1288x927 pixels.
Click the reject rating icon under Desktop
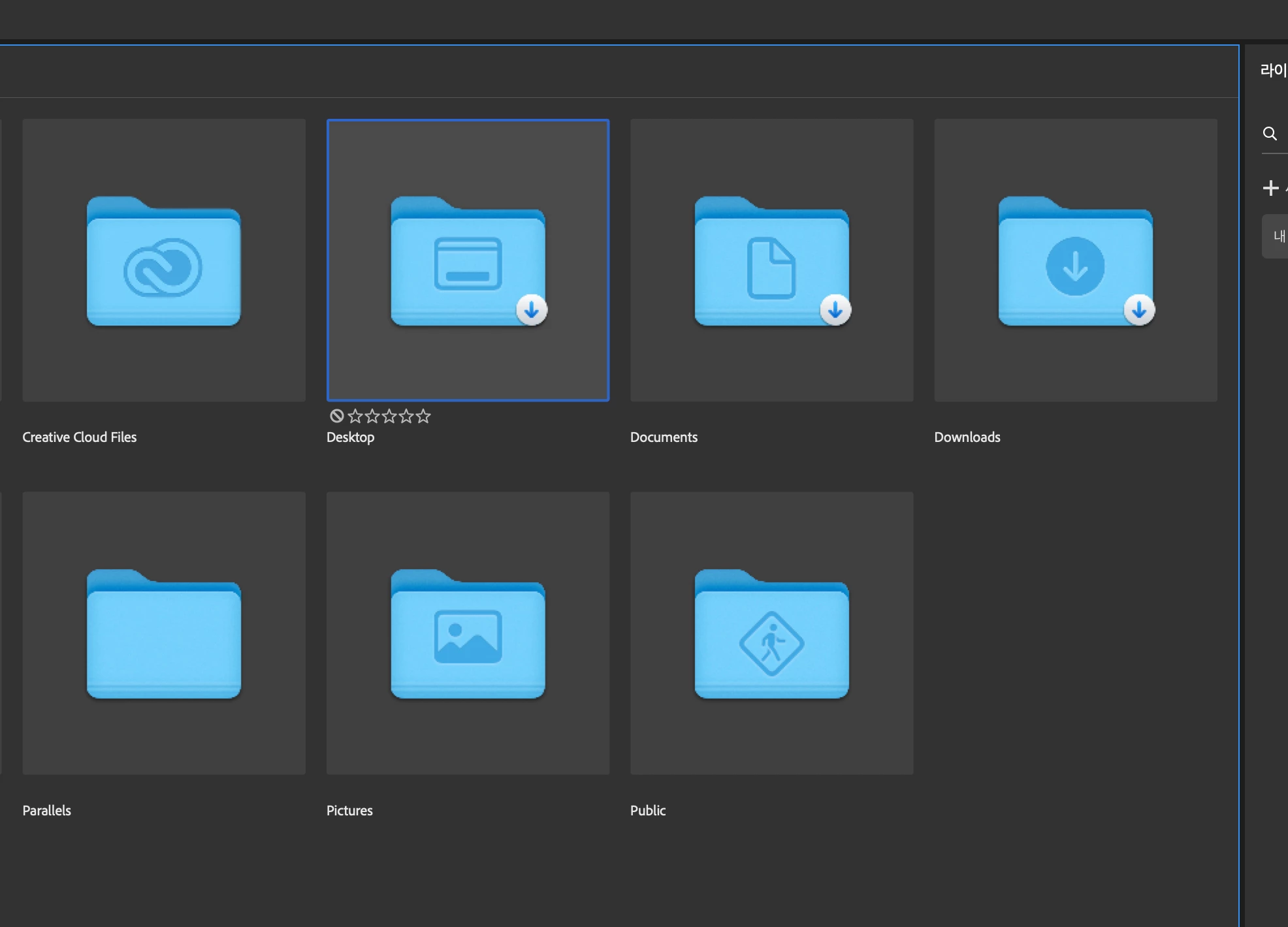coord(336,416)
